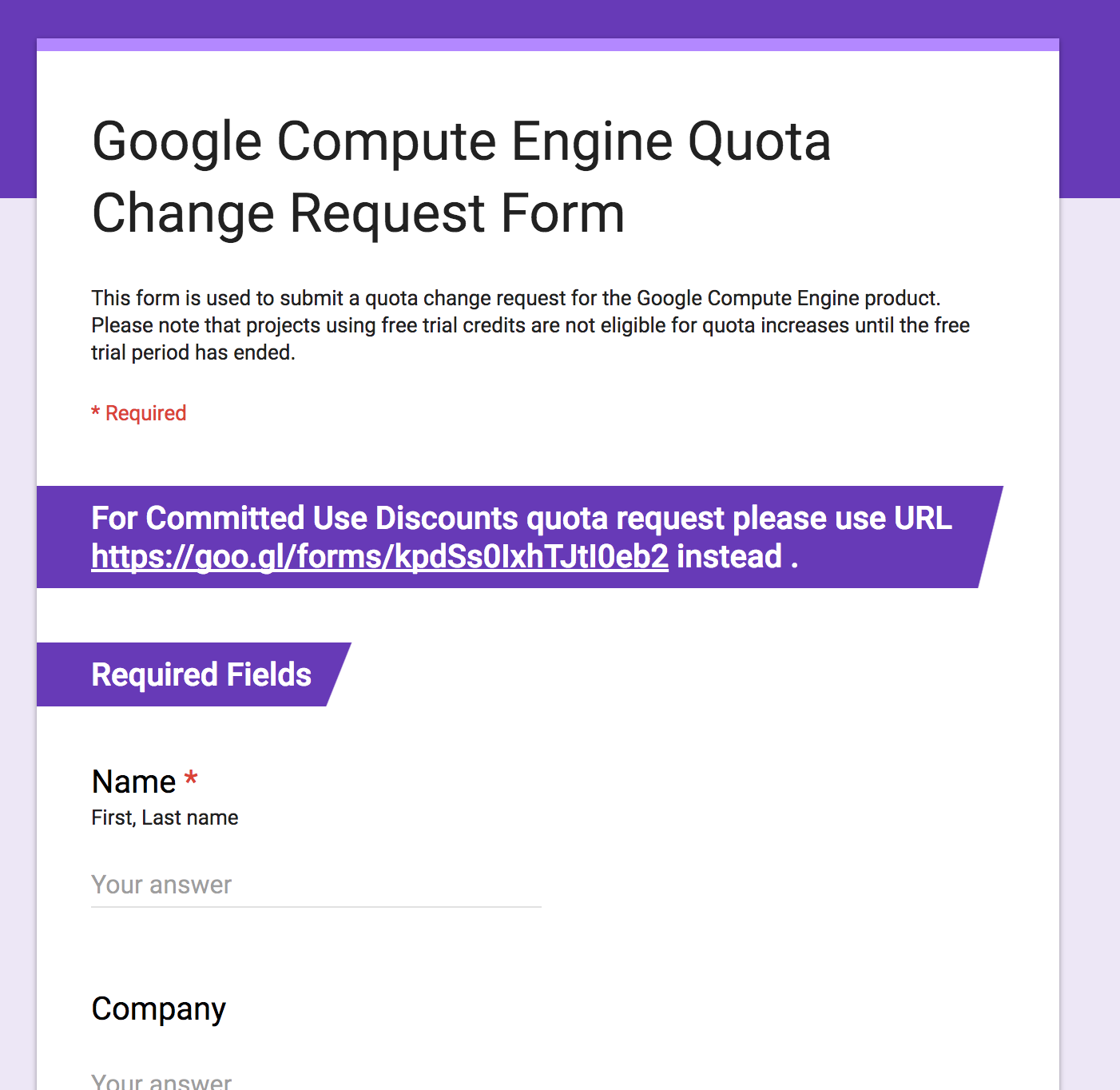The width and height of the screenshot is (1120, 1090).
Task: Click the Name answer input field
Action: click(316, 885)
